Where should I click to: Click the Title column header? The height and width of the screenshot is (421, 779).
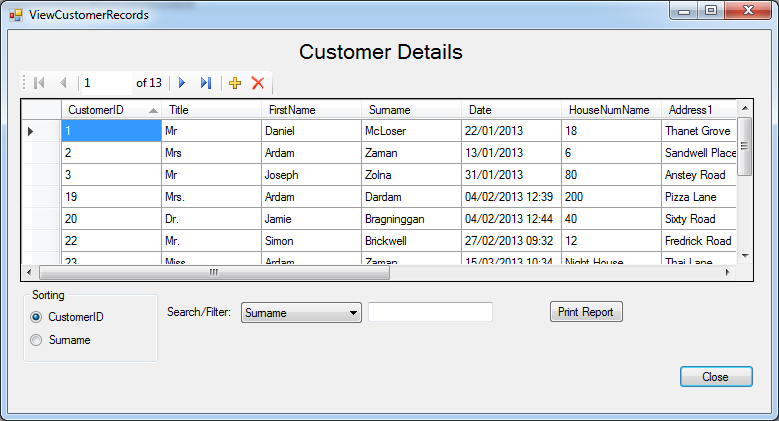click(211, 110)
